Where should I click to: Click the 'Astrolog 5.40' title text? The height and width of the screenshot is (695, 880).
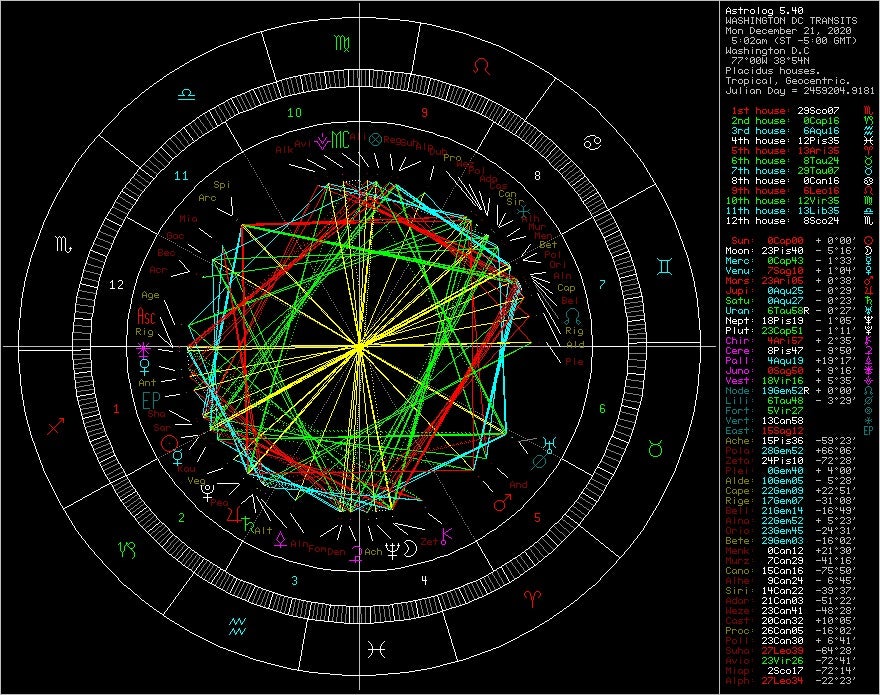(x=764, y=10)
